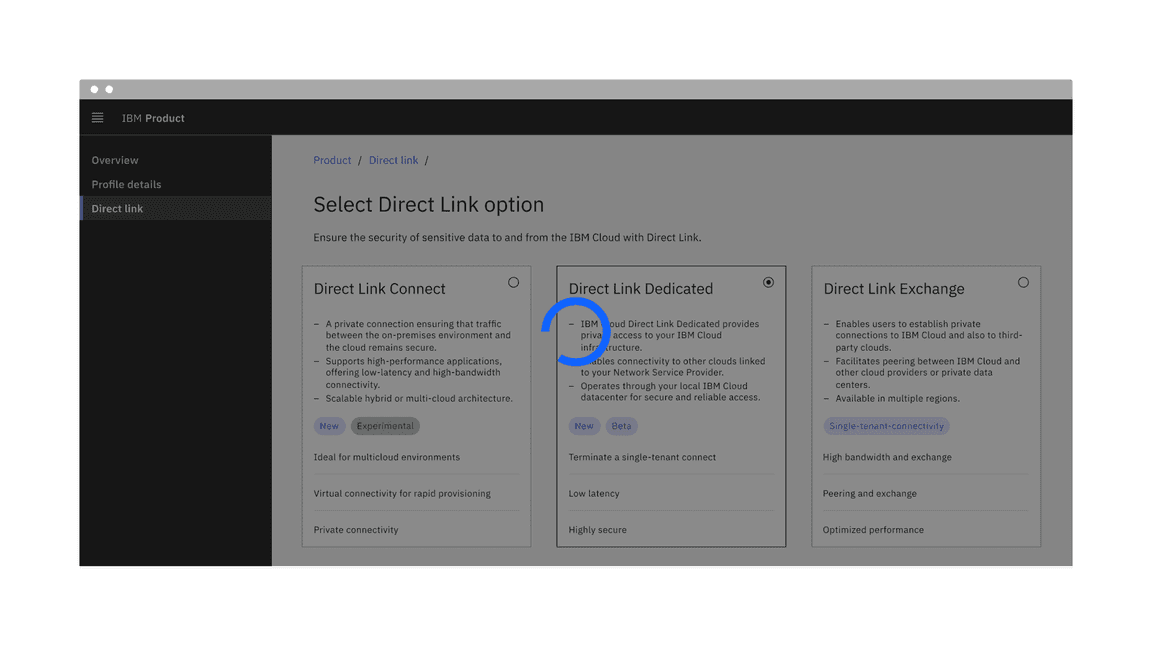Click the IBM Product header logo
Viewport: 1152px width, 648px height.
[152, 118]
